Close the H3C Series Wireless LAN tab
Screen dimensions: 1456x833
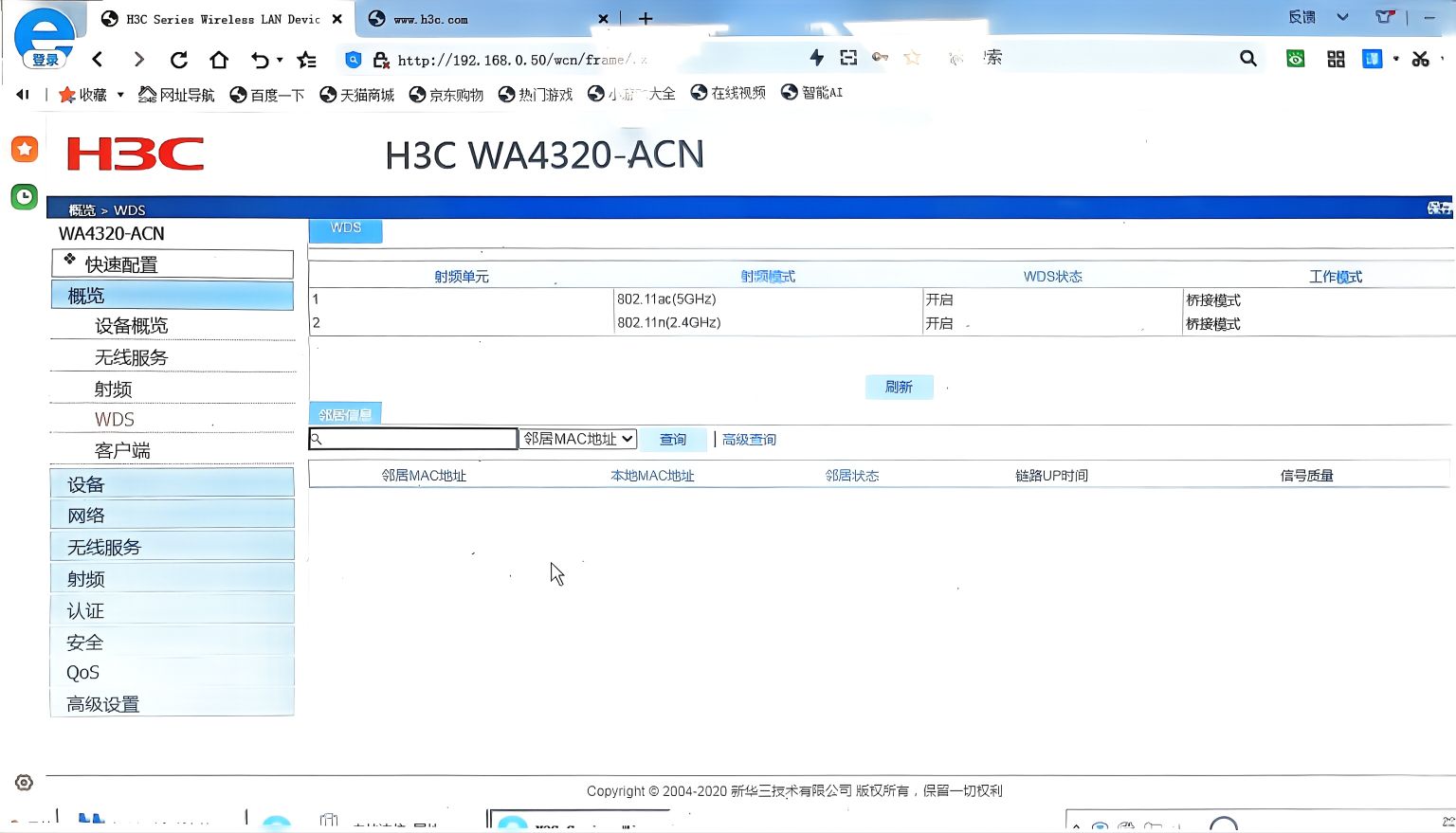(x=337, y=19)
